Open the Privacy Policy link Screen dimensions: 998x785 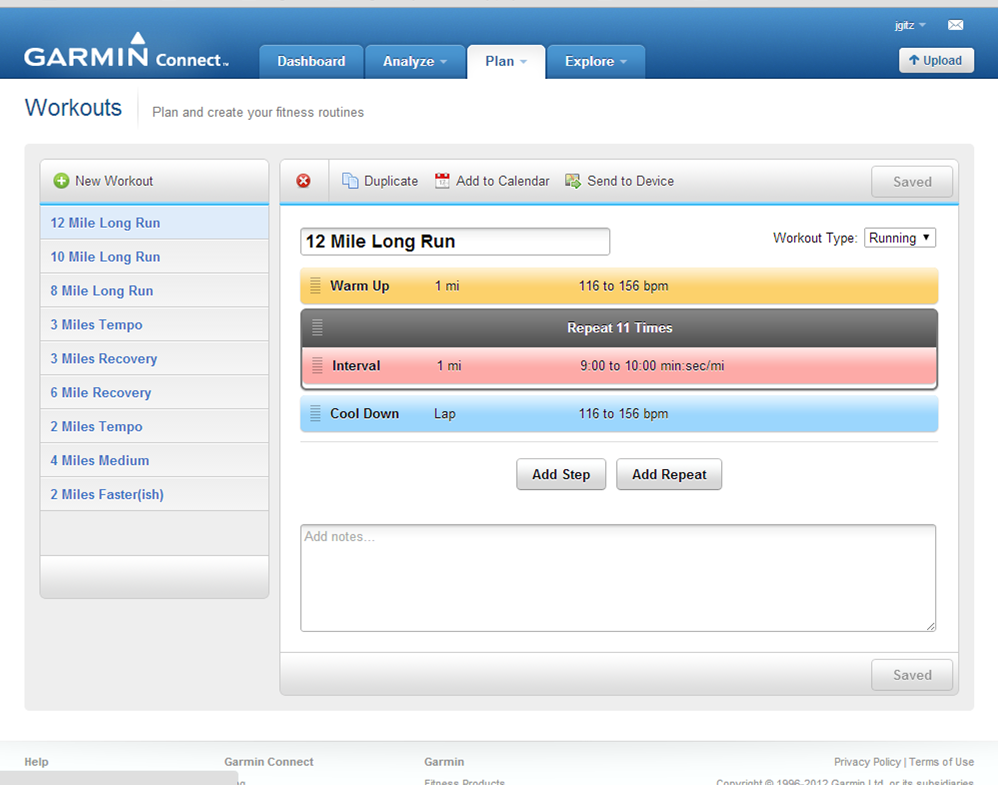(867, 761)
